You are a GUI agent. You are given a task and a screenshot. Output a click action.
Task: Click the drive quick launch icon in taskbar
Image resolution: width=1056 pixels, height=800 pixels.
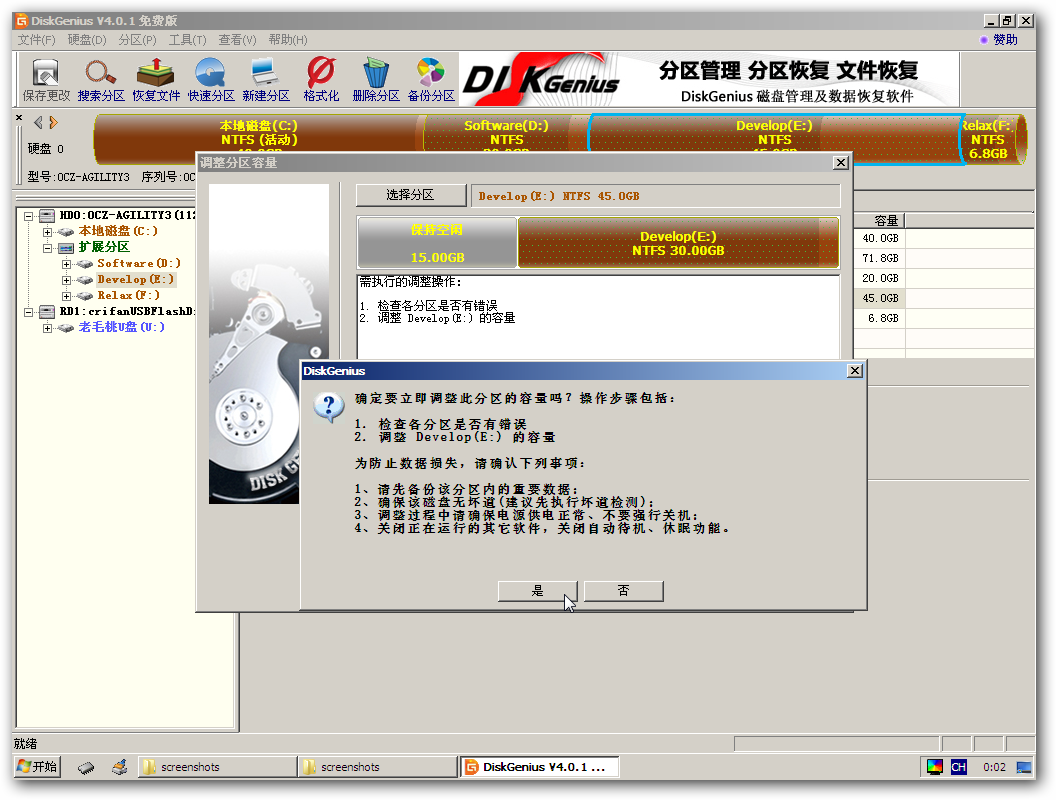[86, 767]
